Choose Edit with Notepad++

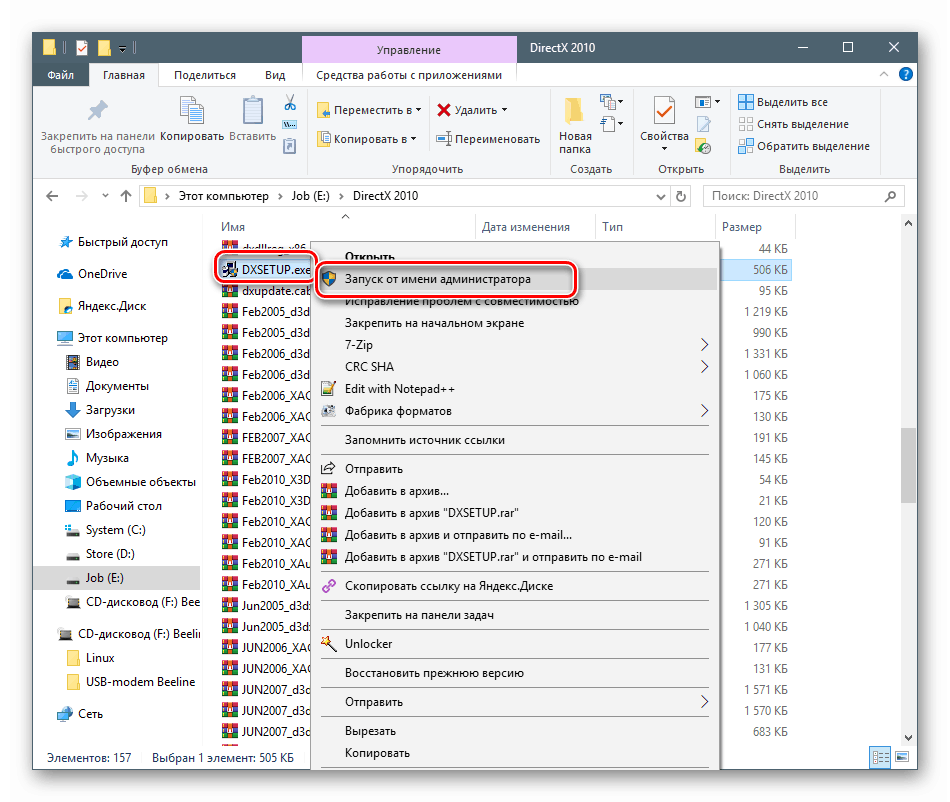pyautogui.click(x=515, y=389)
